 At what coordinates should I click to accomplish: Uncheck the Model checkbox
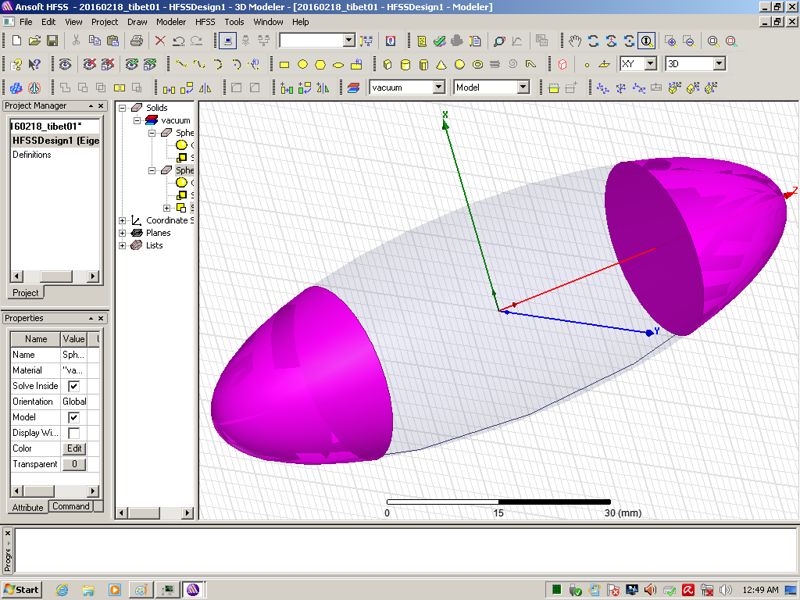tap(73, 417)
